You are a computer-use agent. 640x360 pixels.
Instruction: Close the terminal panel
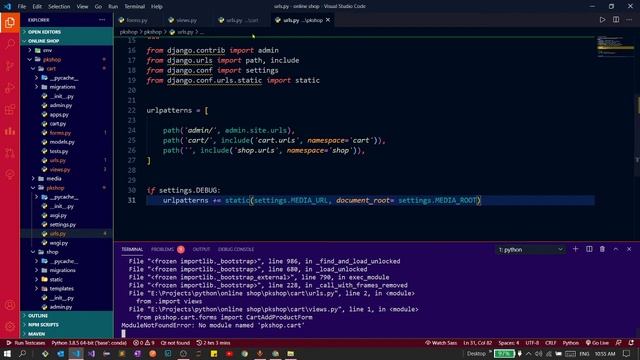(629, 249)
